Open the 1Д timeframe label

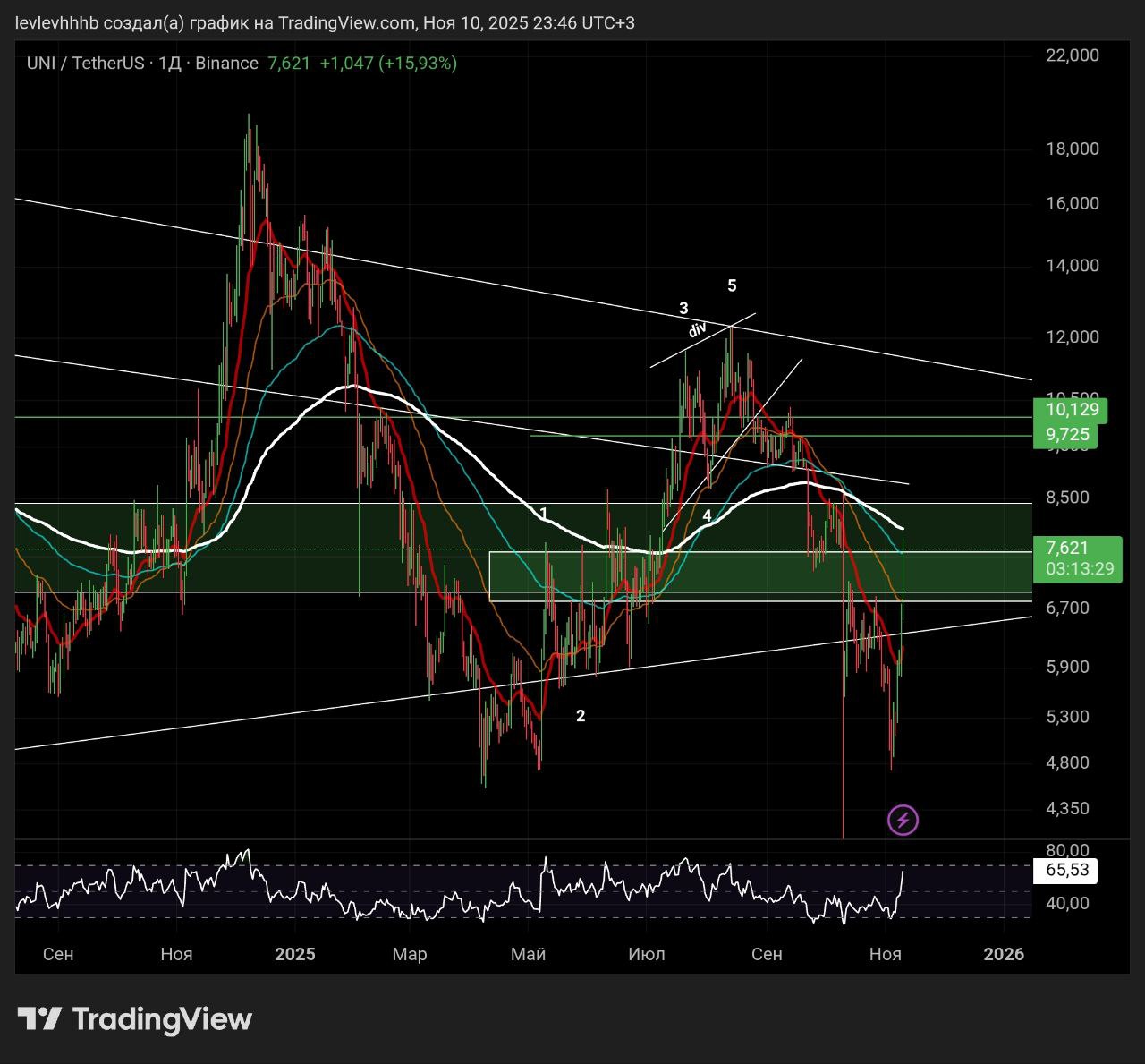pyautogui.click(x=170, y=64)
